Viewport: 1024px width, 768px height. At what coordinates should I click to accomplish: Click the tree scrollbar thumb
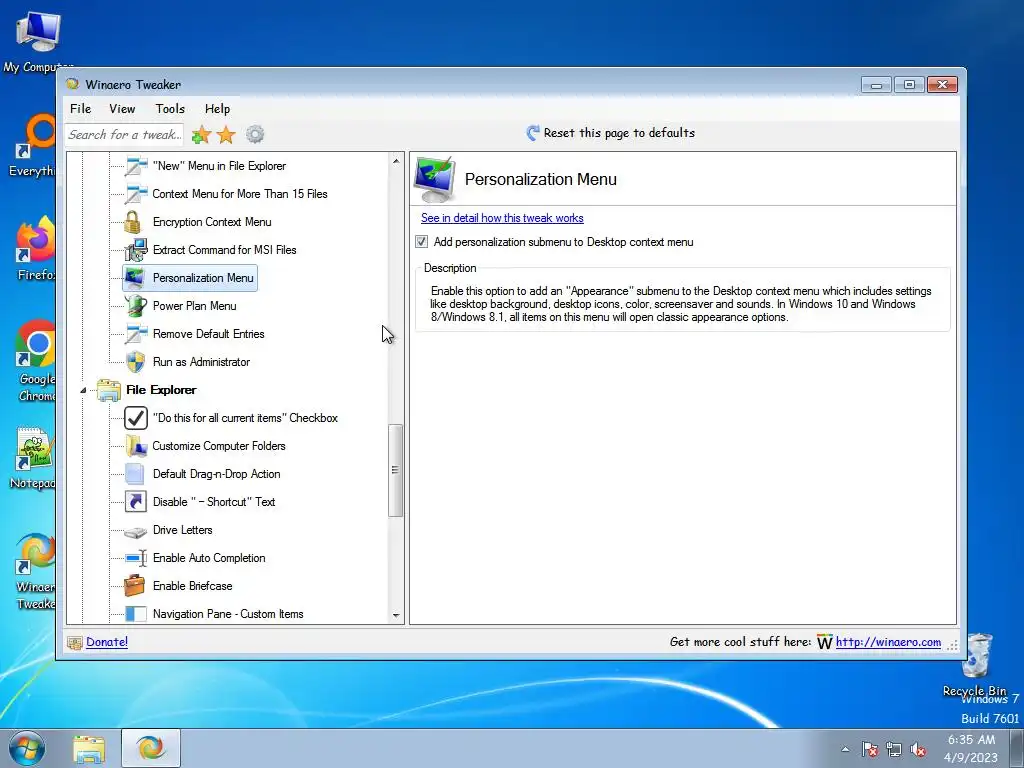click(395, 470)
